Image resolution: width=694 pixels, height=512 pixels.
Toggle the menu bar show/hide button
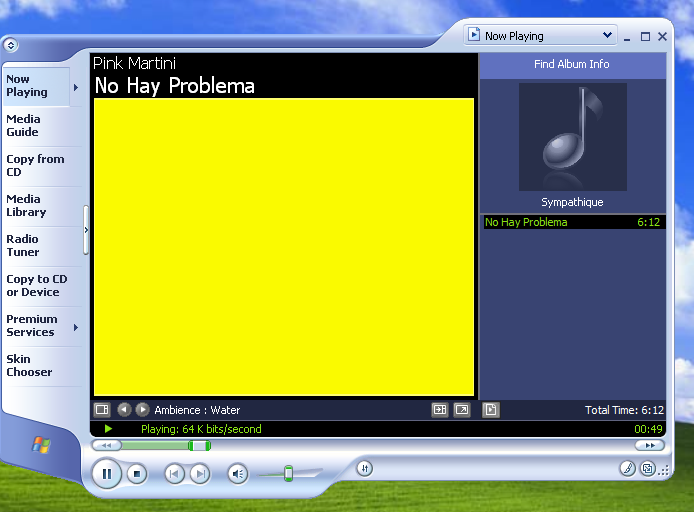pyautogui.click(x=11, y=45)
